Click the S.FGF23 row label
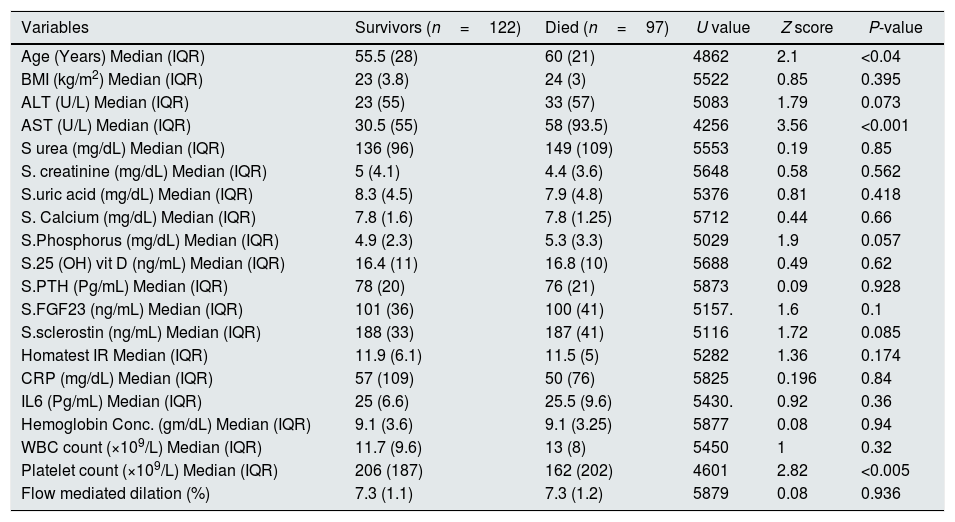The width and height of the screenshot is (955, 522). click(132, 310)
